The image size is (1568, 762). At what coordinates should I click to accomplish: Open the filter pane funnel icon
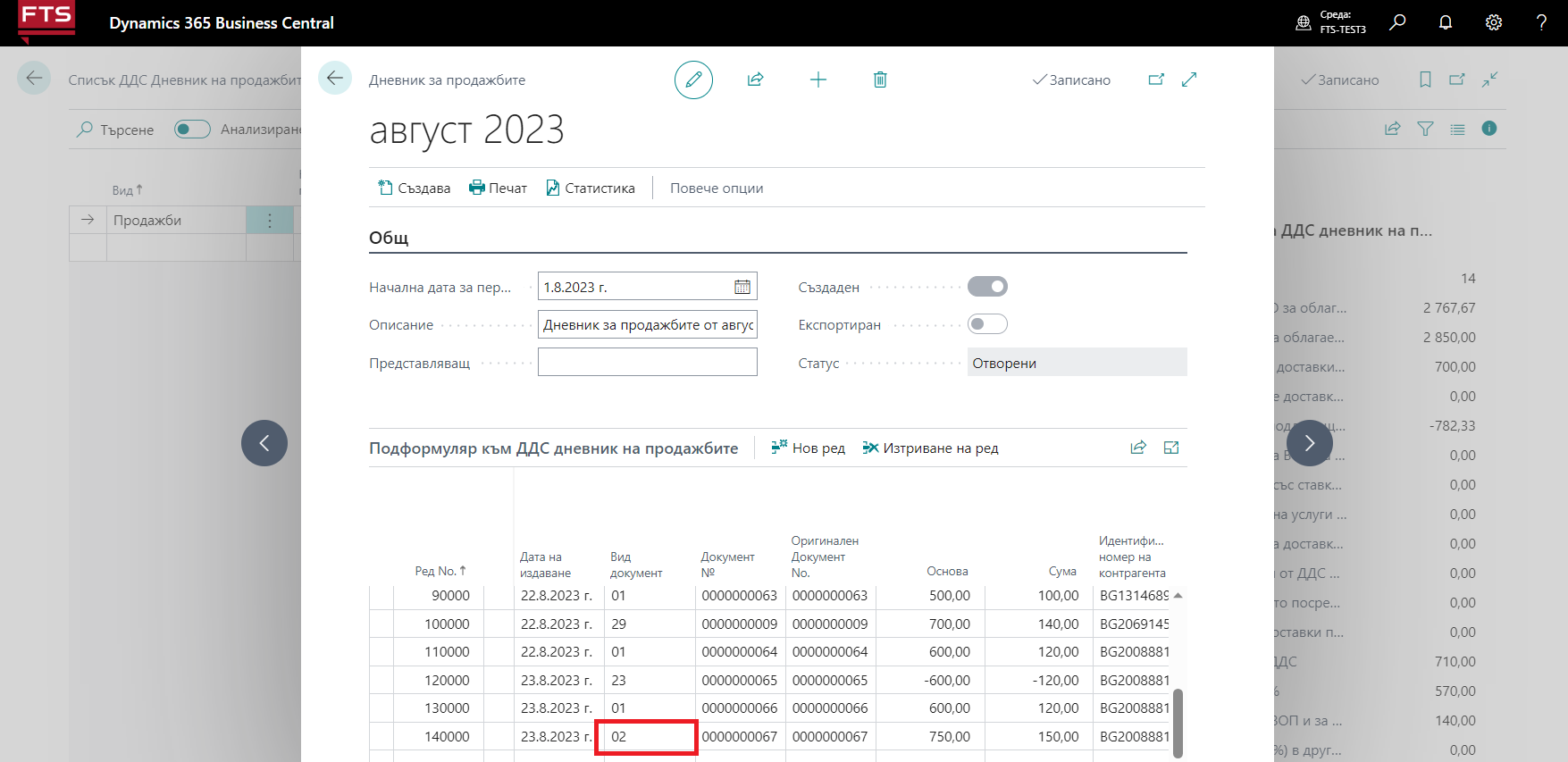(x=1425, y=129)
